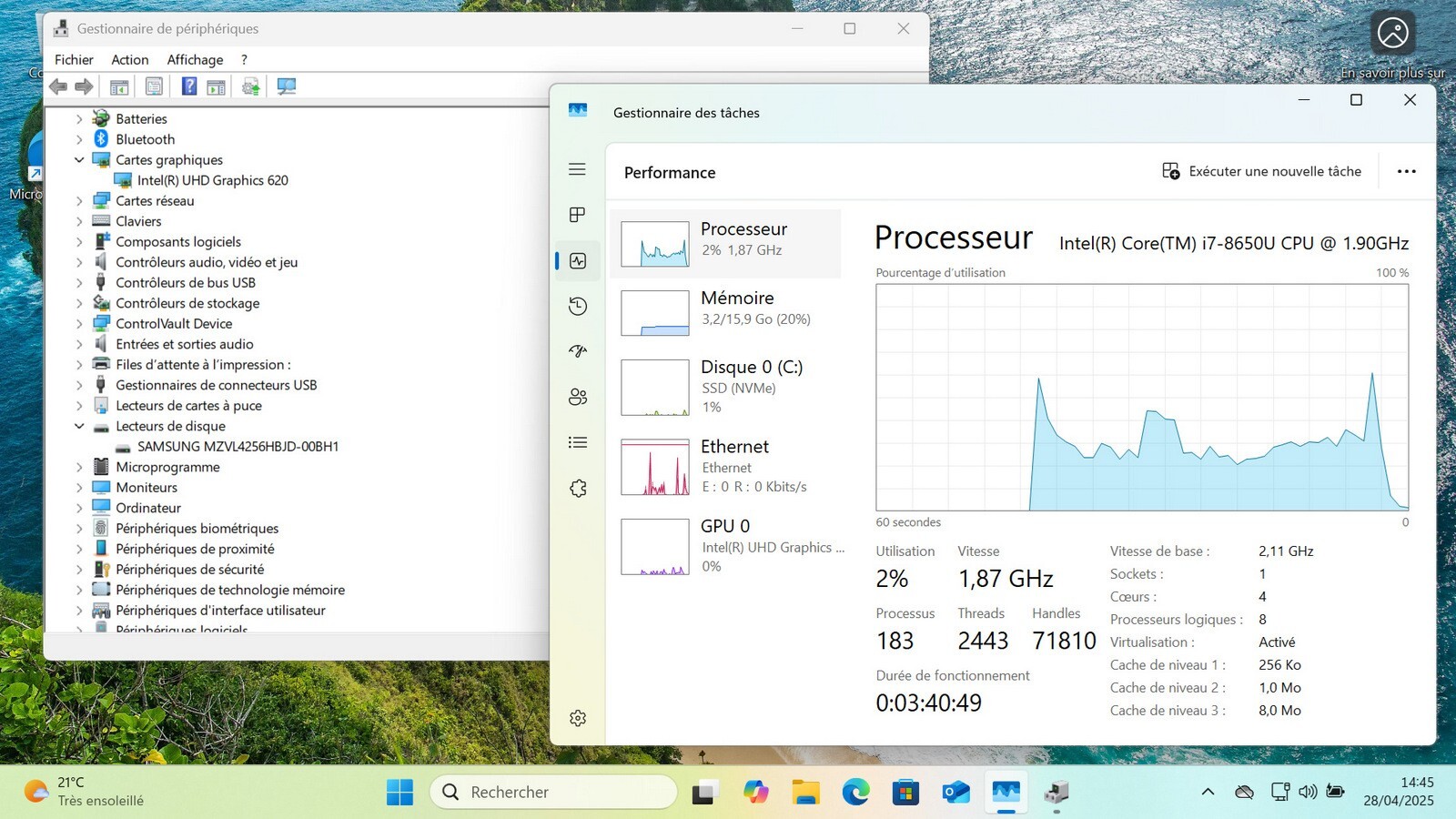This screenshot has width=1456, height=819.
Task: Collapse the Cartes graphiques node
Action: coord(79,159)
